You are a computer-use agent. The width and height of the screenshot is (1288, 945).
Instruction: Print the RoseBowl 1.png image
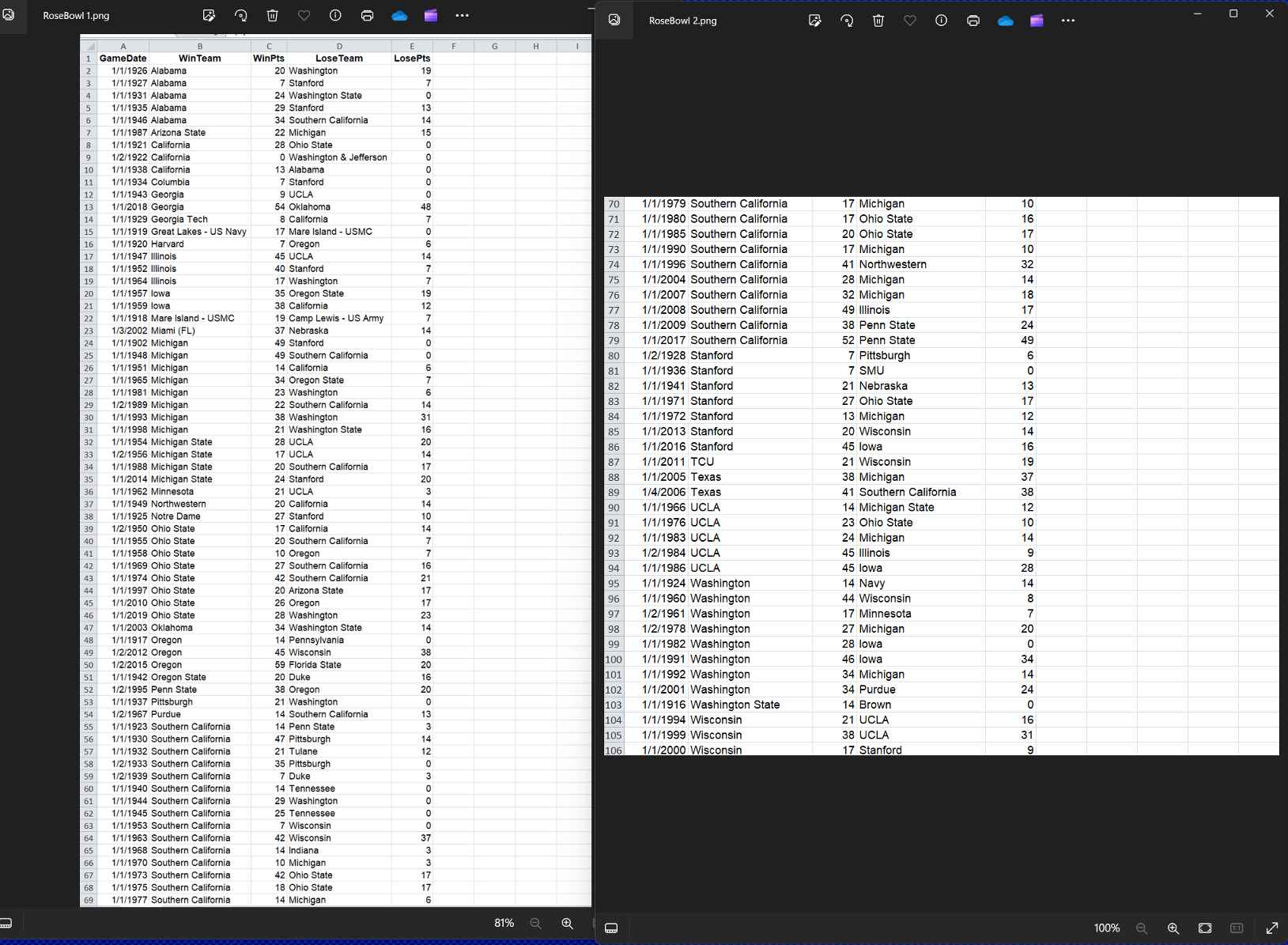(x=367, y=16)
